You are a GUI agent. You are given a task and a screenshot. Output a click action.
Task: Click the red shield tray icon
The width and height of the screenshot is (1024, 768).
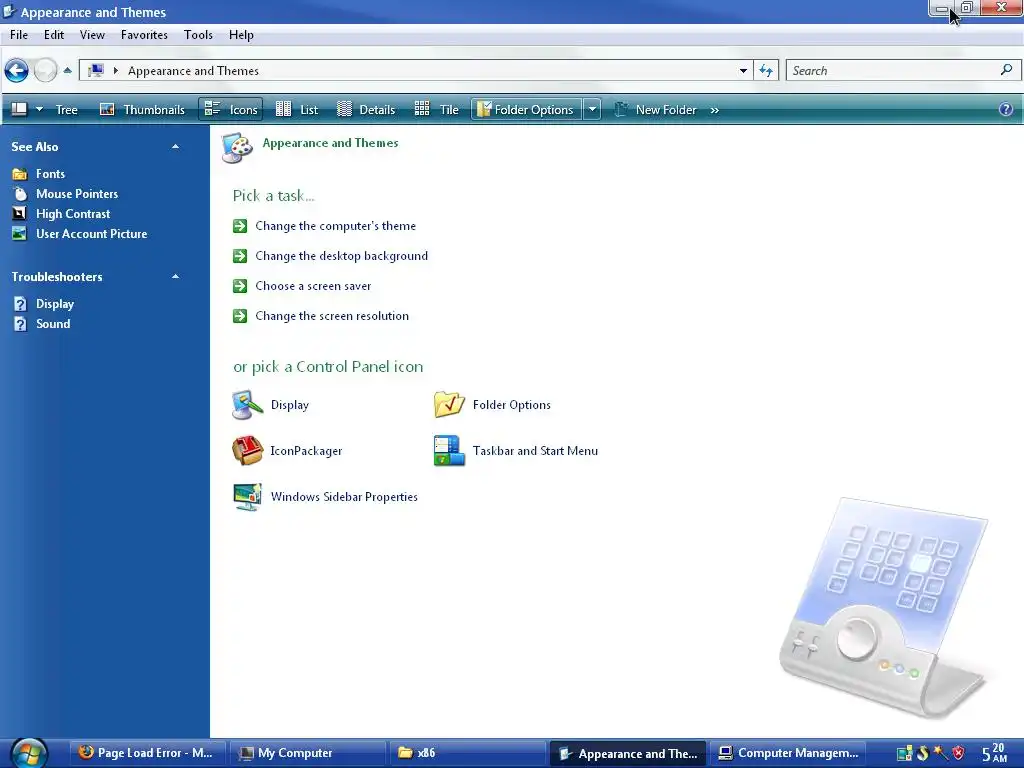pyautogui.click(x=959, y=752)
